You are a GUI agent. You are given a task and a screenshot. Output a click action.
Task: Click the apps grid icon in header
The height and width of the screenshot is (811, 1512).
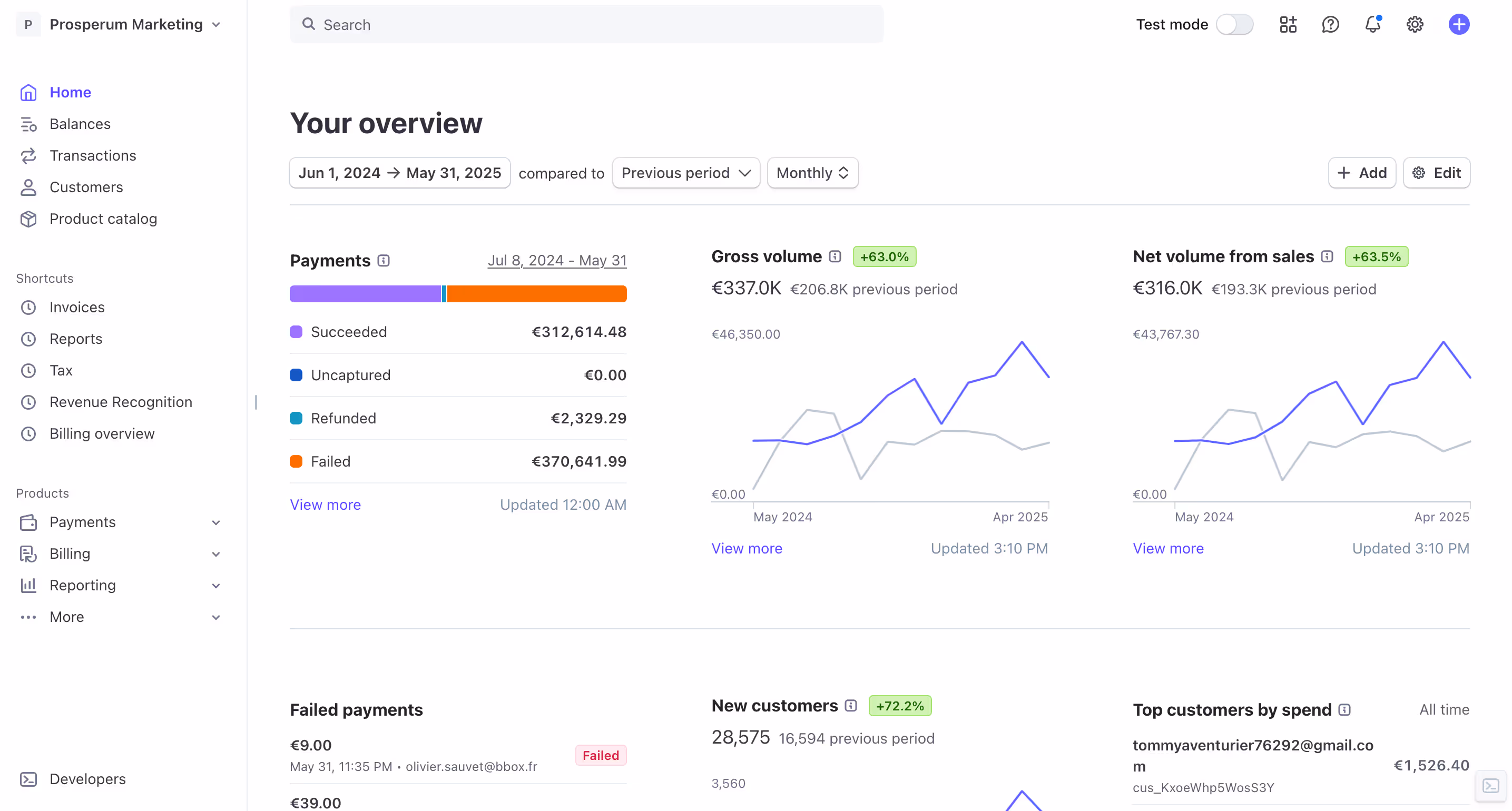1288,25
